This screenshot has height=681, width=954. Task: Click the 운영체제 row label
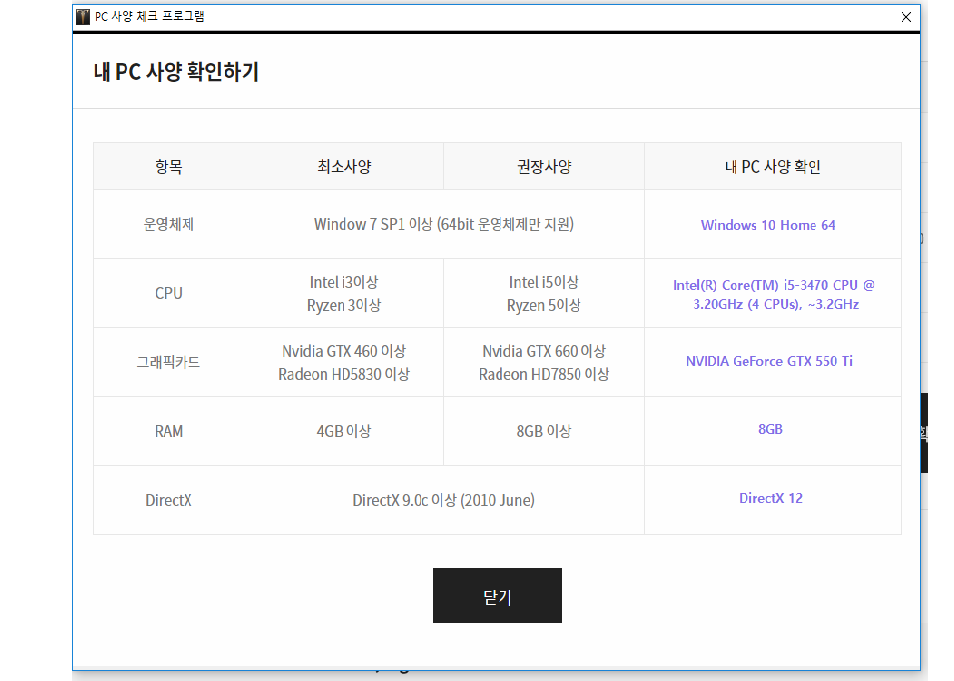click(169, 224)
